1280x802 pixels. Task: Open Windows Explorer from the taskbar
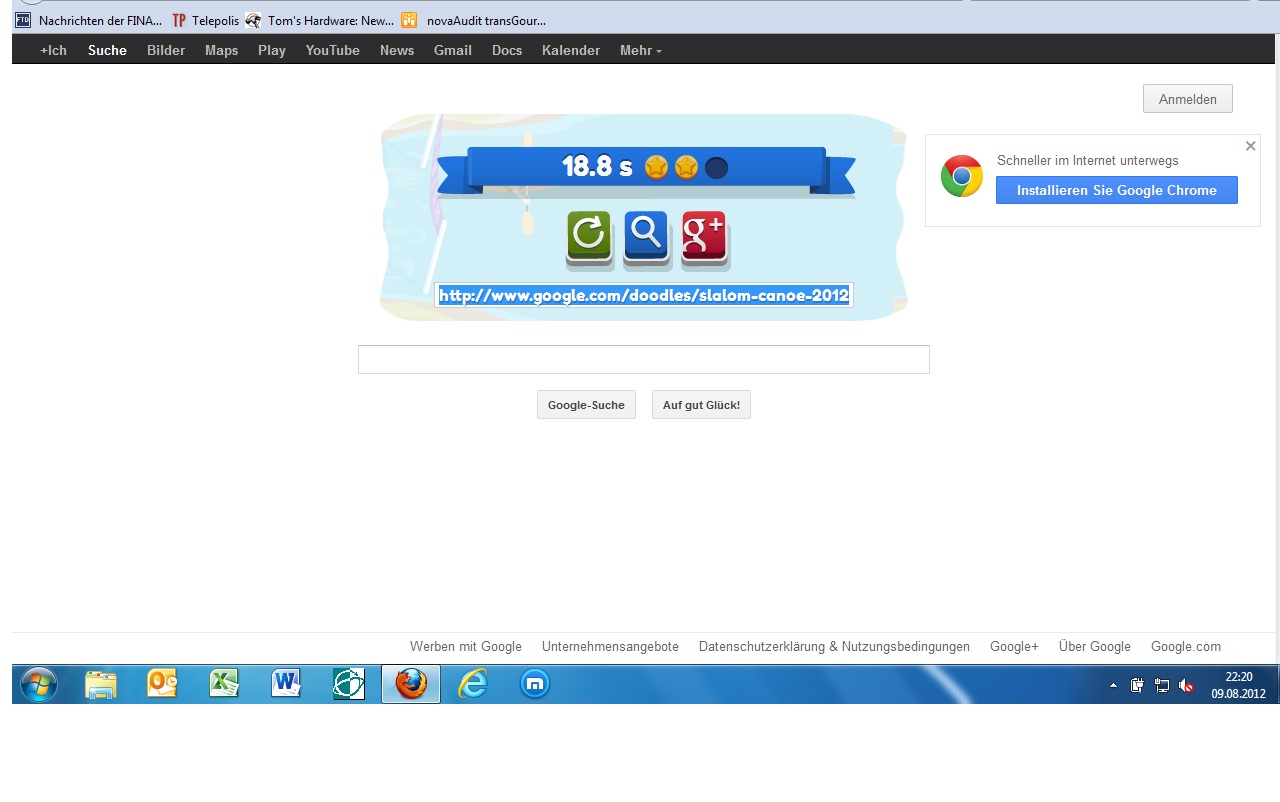101,684
